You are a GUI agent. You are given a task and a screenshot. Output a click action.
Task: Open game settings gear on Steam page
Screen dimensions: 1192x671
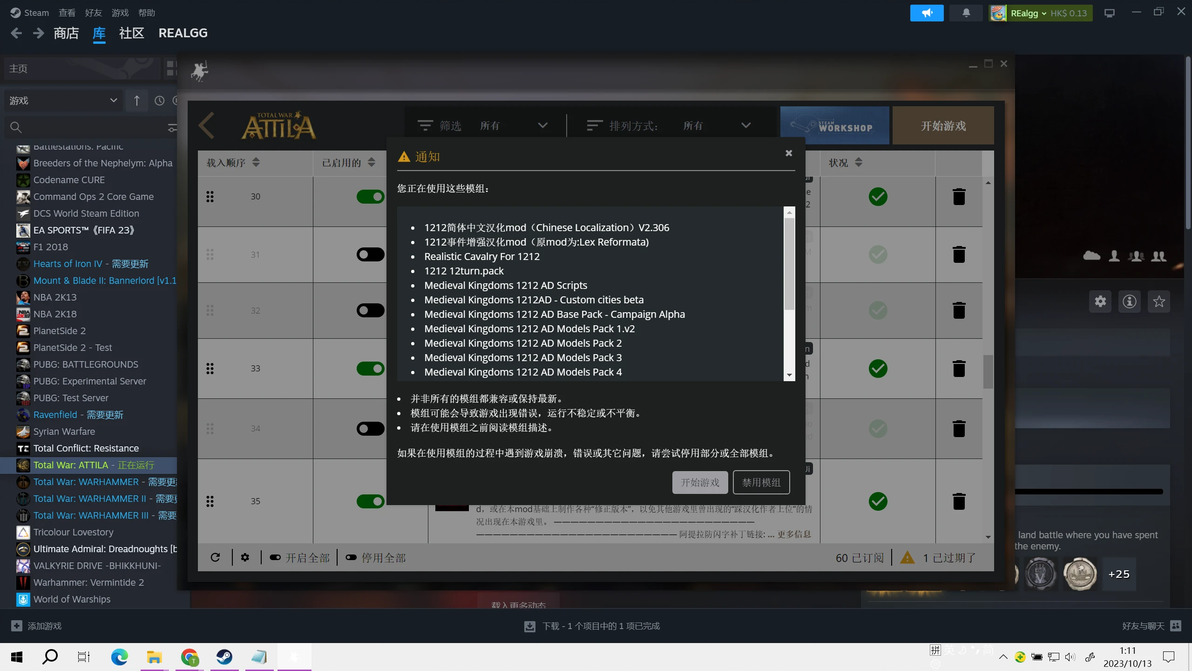tap(1100, 302)
